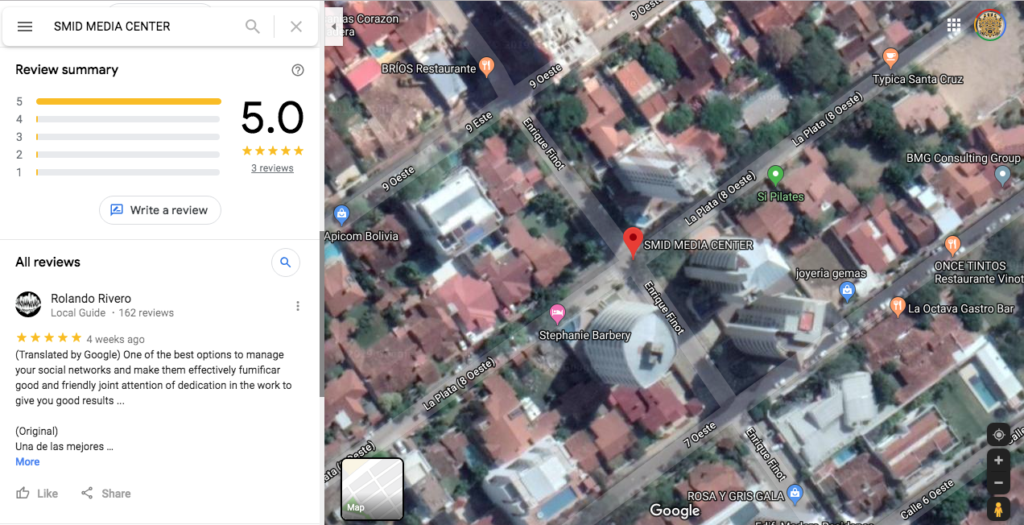The image size is (1024, 525).
Task: Click the ROSA Y GRIS GALA label
Action: [735, 496]
